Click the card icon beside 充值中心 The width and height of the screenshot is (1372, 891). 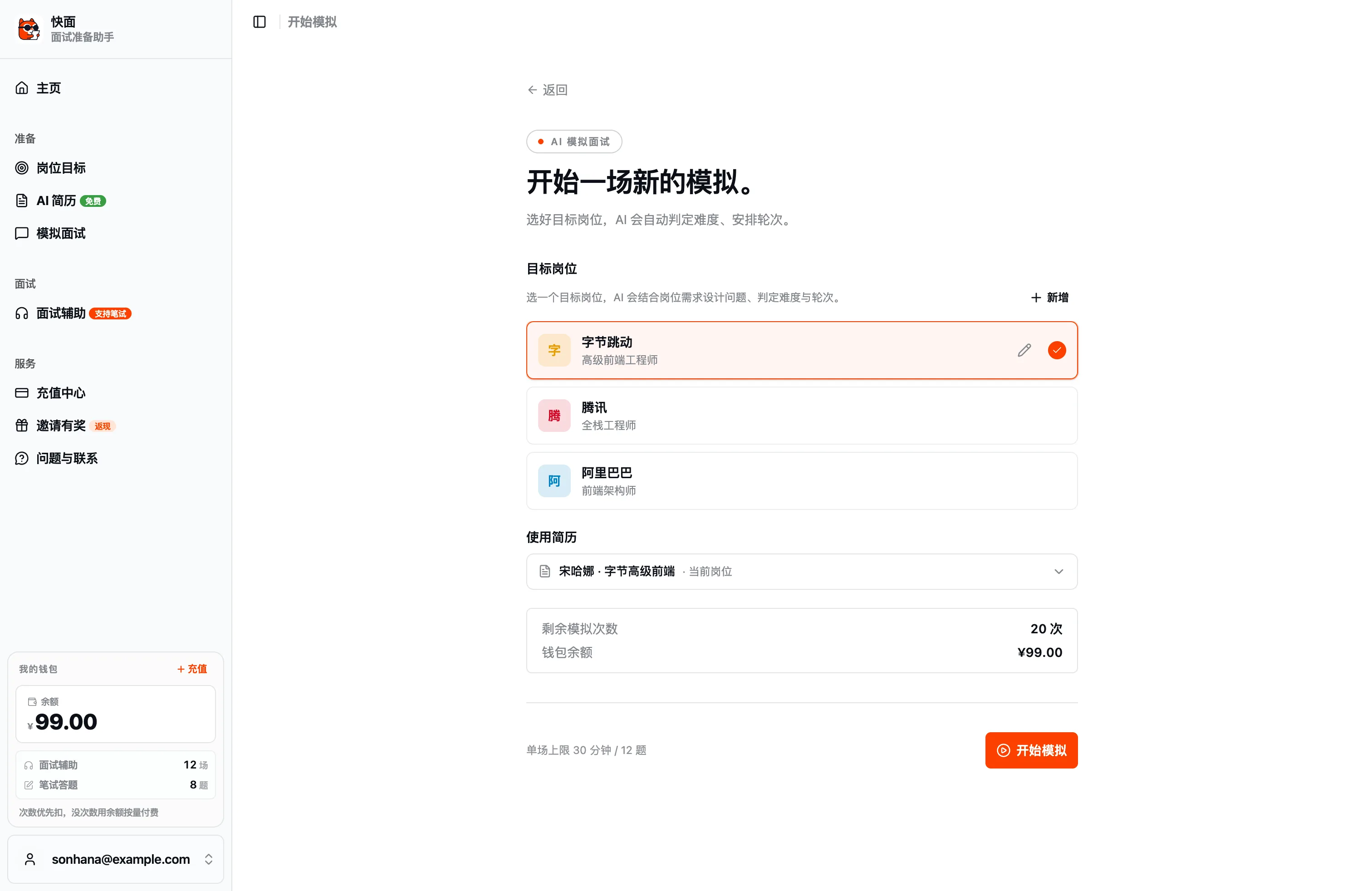click(x=22, y=393)
